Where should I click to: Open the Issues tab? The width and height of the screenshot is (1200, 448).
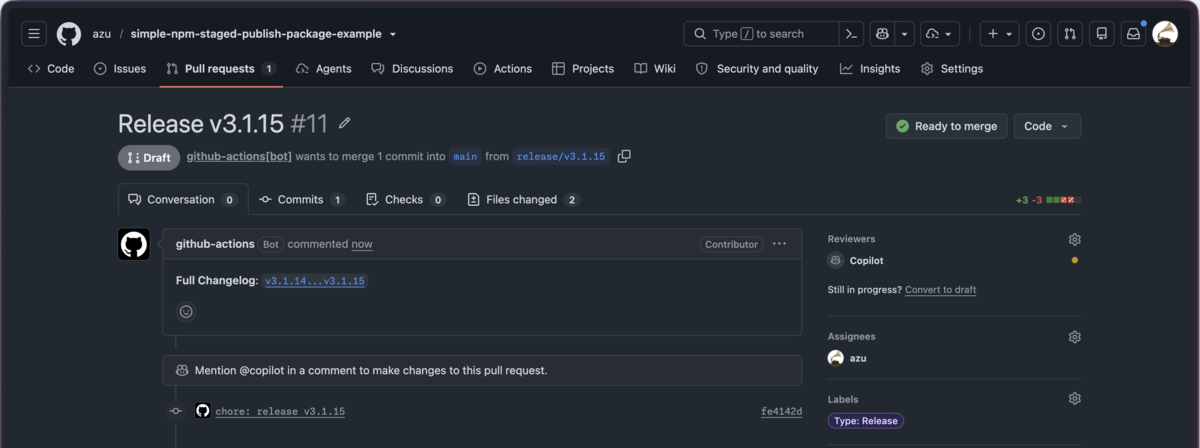point(120,69)
